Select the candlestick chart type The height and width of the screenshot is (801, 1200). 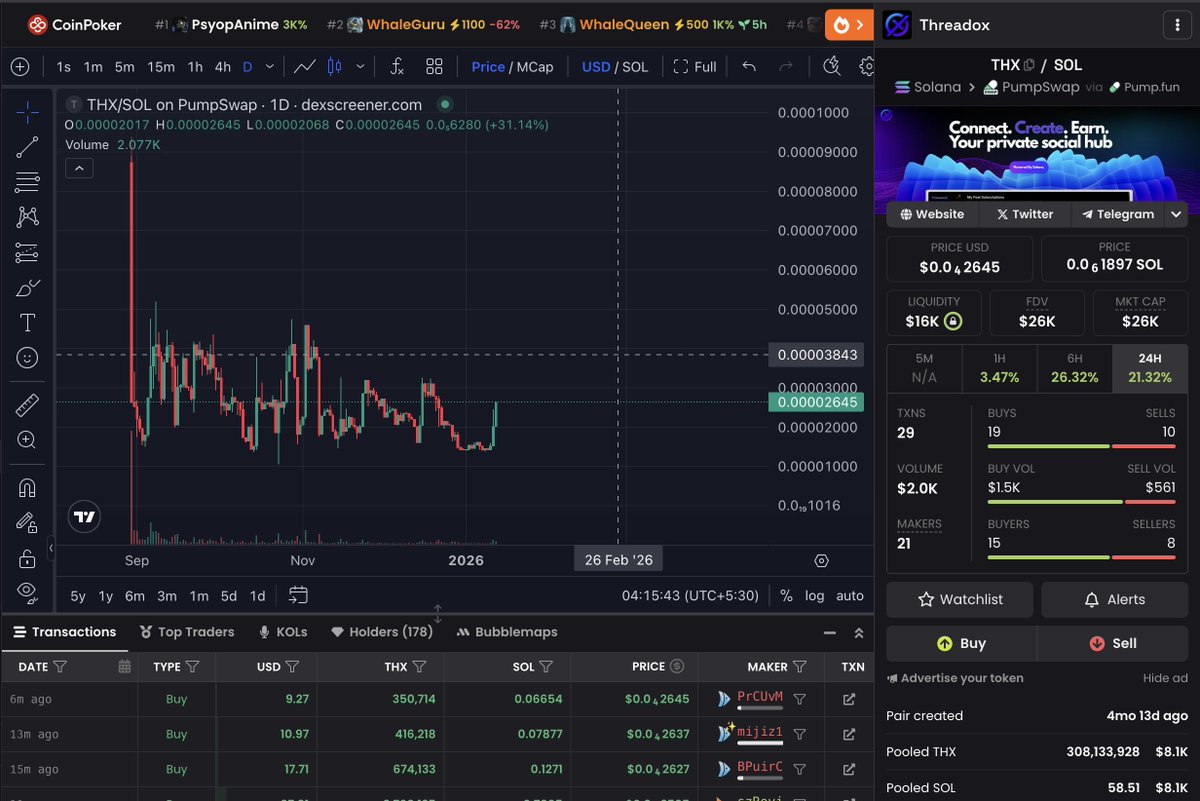[x=334, y=67]
